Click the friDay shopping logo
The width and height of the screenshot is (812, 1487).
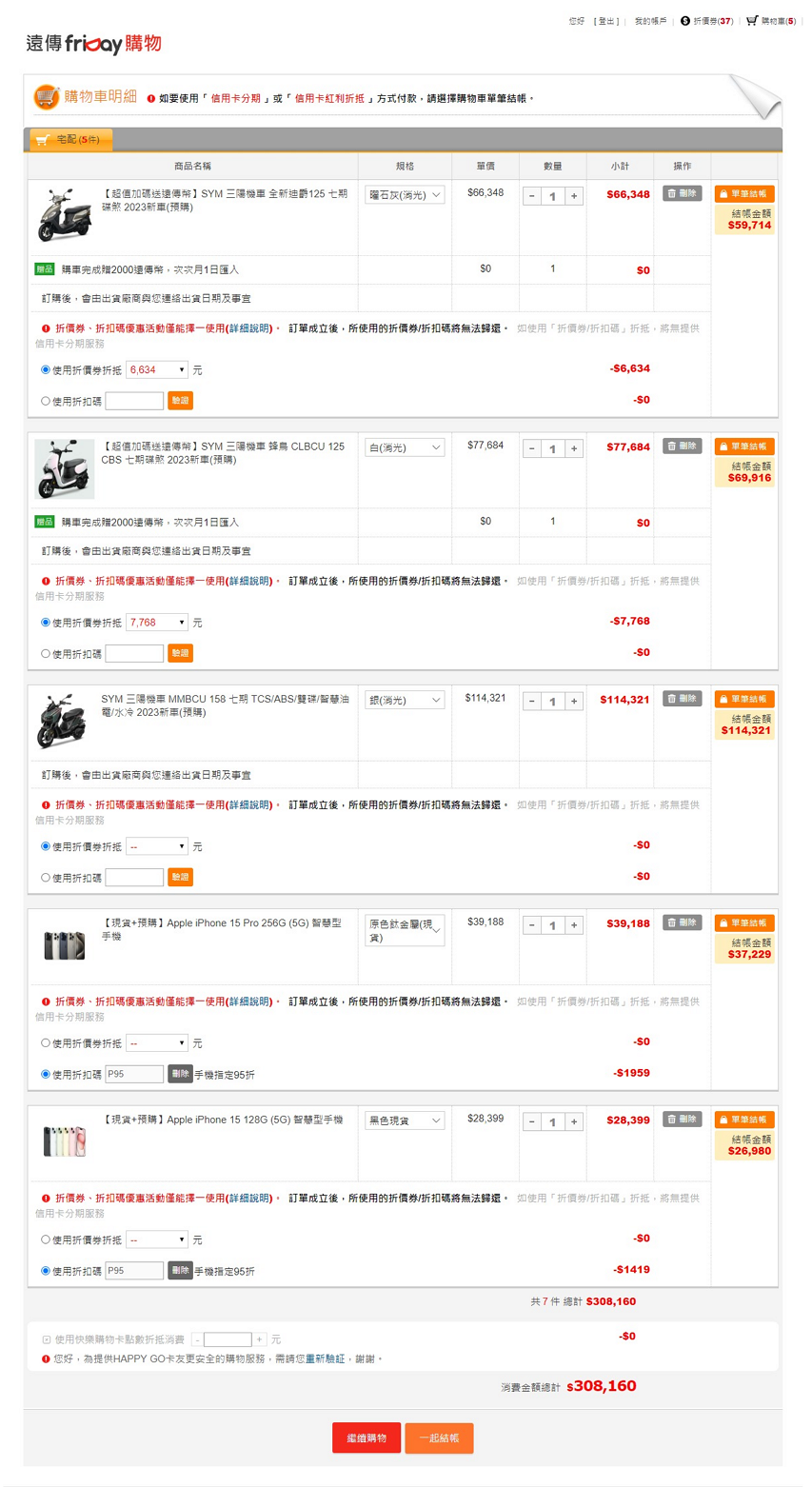[93, 44]
